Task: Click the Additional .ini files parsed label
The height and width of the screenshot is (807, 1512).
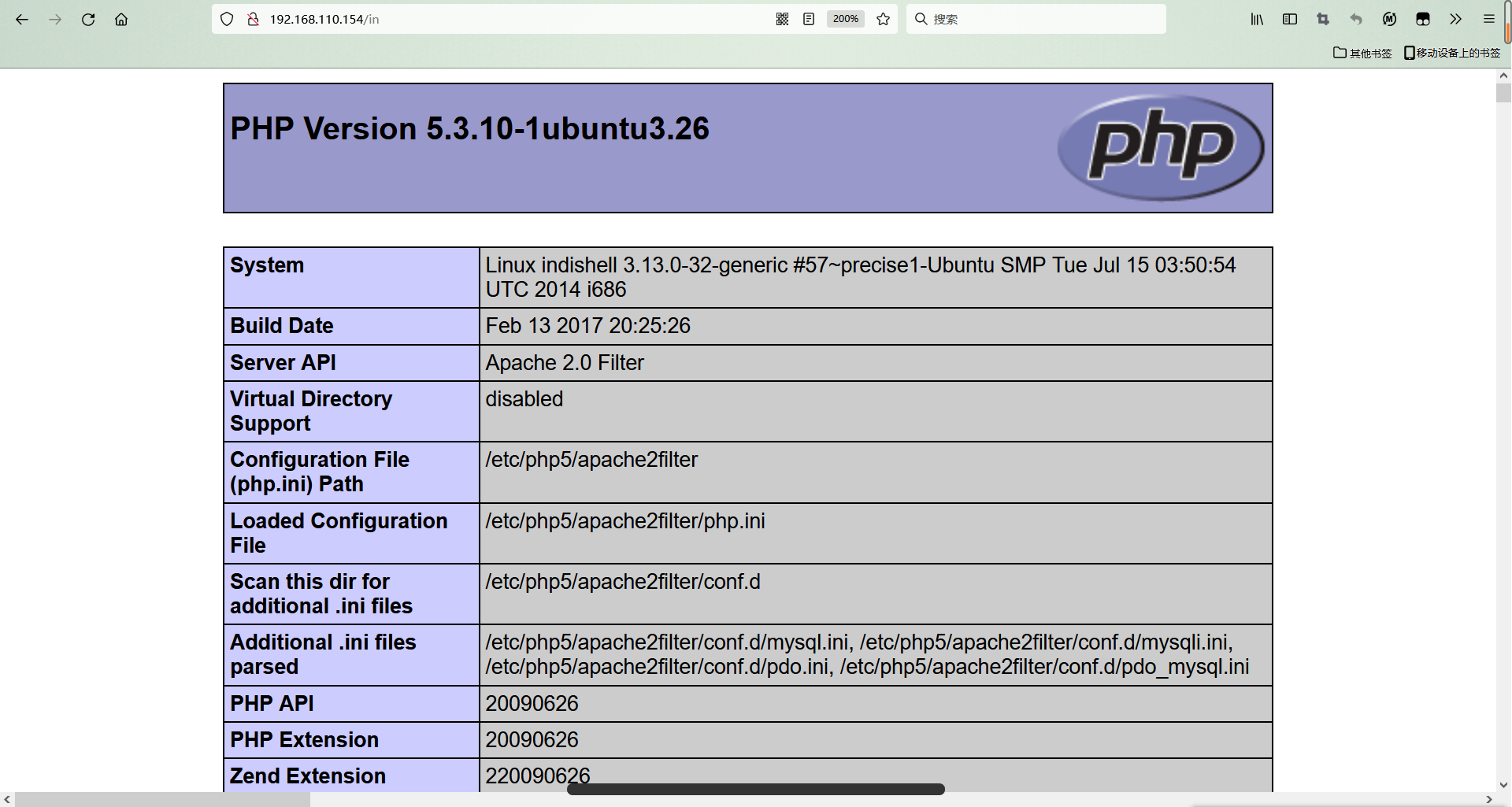Action: point(323,654)
